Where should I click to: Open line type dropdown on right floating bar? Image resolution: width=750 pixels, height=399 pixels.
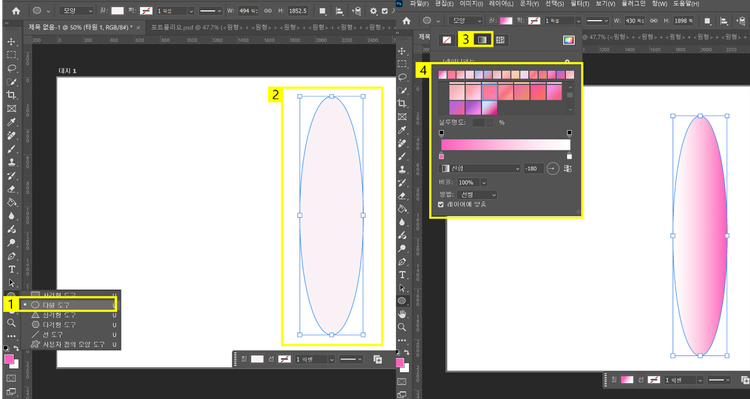coord(718,380)
